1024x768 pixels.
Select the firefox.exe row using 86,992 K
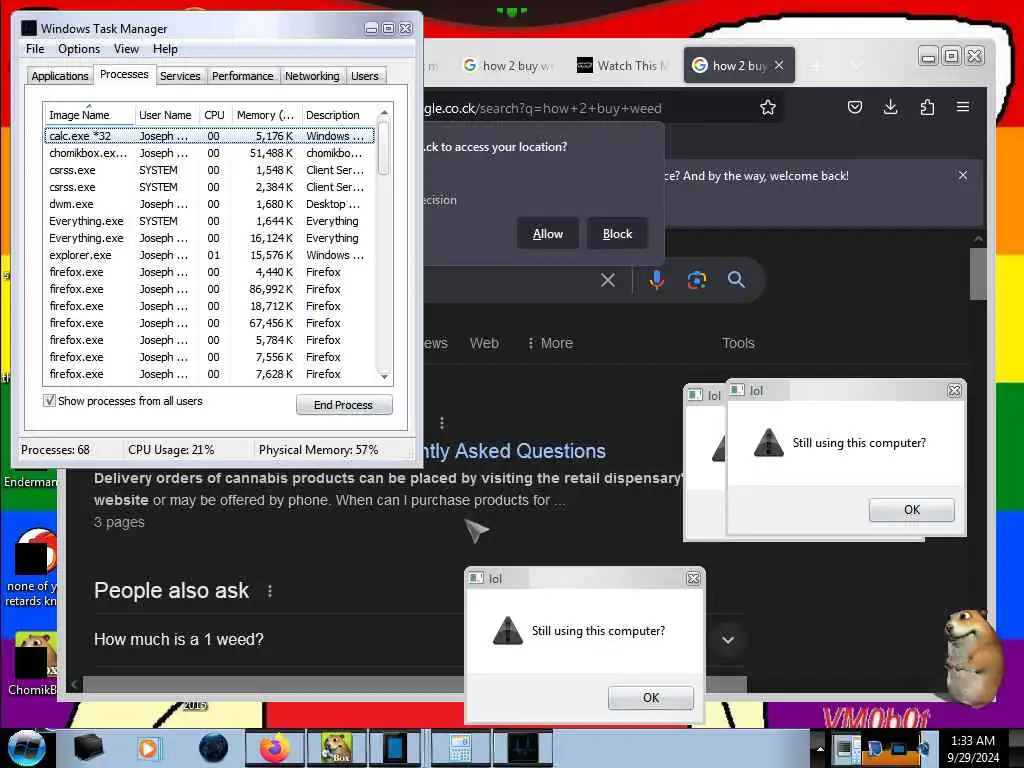[209, 289]
